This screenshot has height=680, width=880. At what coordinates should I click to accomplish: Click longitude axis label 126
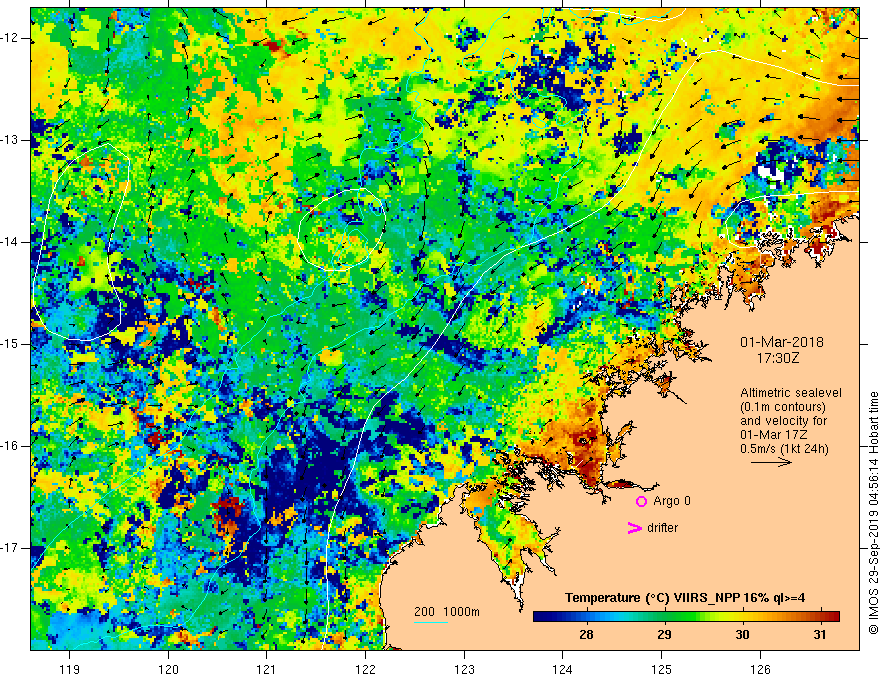pos(760,669)
